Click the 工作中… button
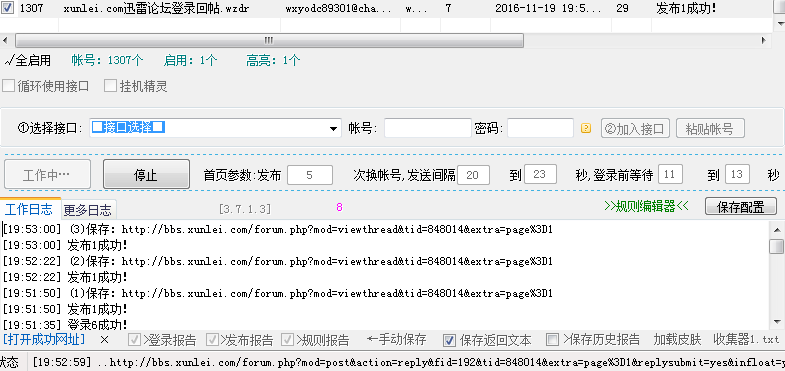The image size is (785, 371). (x=47, y=174)
